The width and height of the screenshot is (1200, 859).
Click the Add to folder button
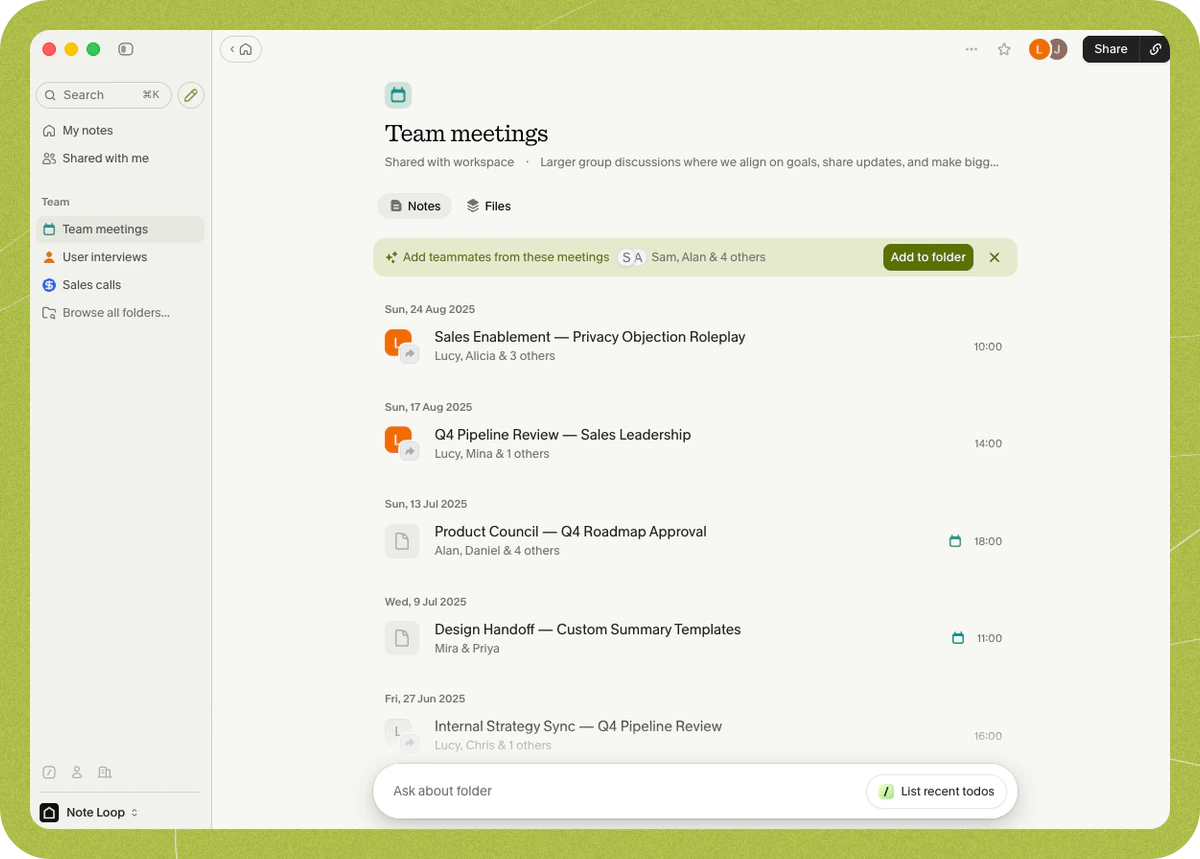(x=928, y=257)
